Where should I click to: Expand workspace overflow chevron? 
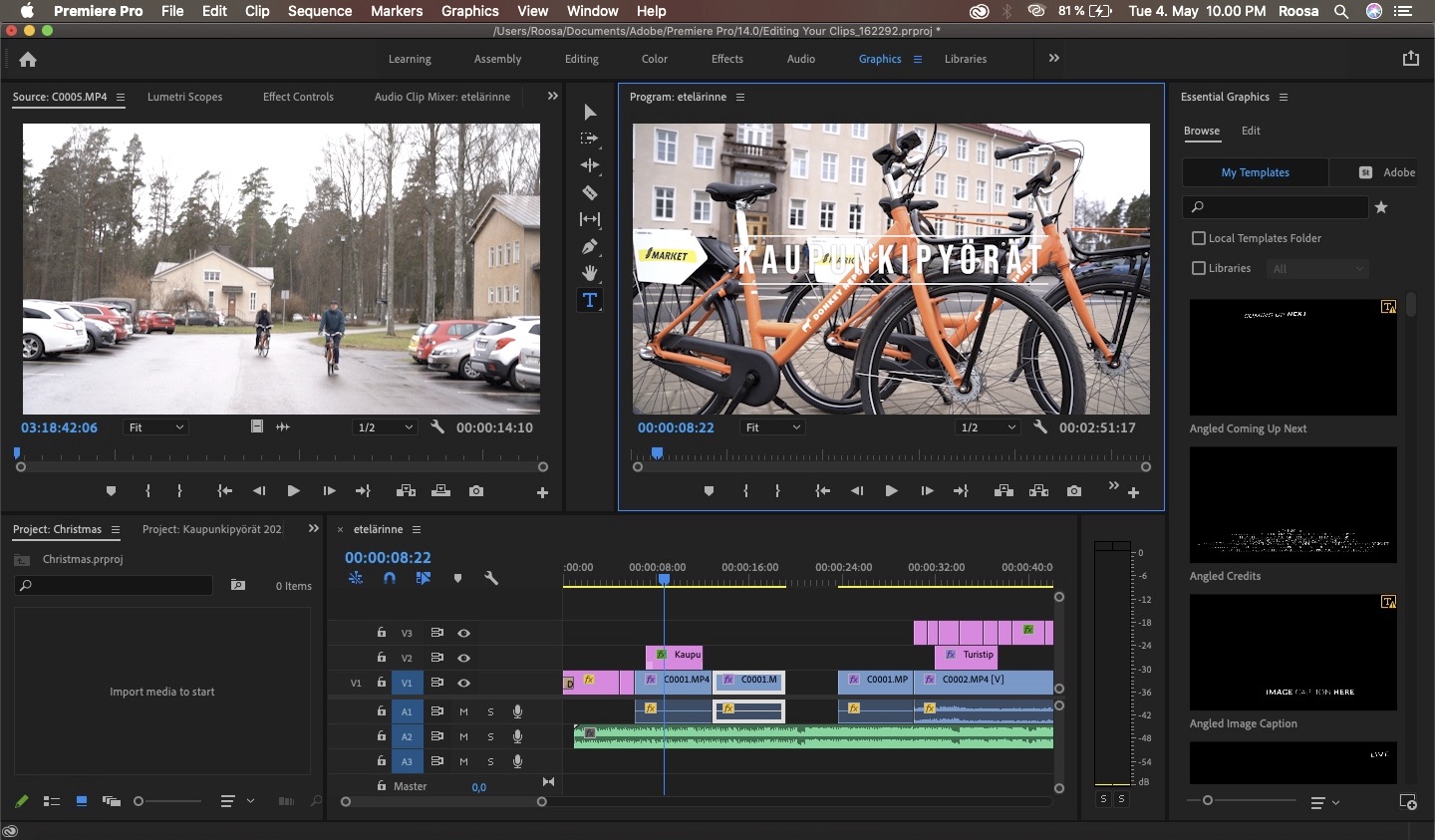tap(1054, 59)
